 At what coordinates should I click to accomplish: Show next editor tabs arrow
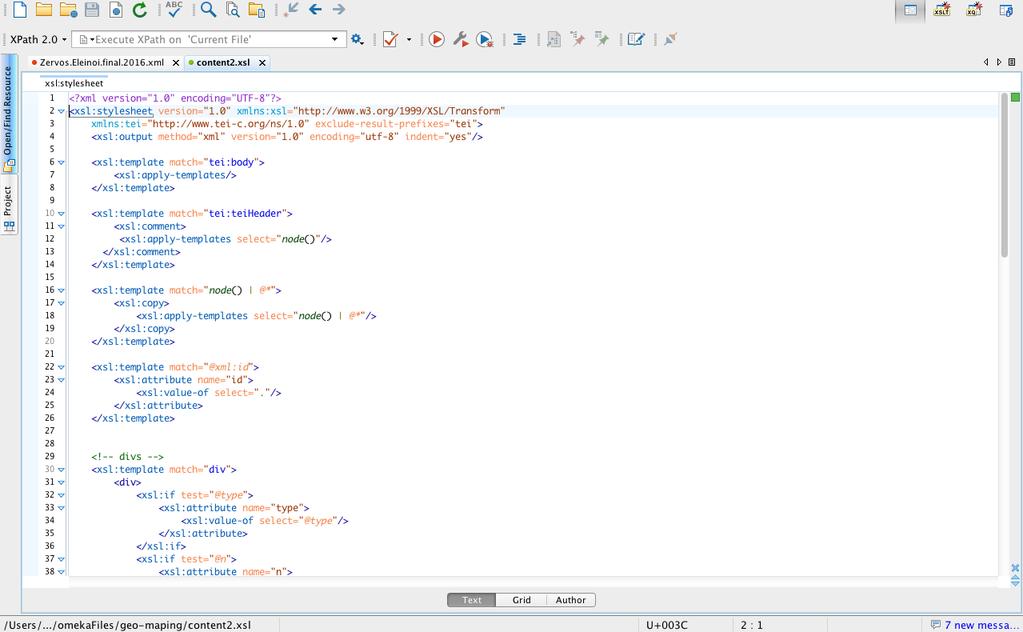tap(999, 62)
